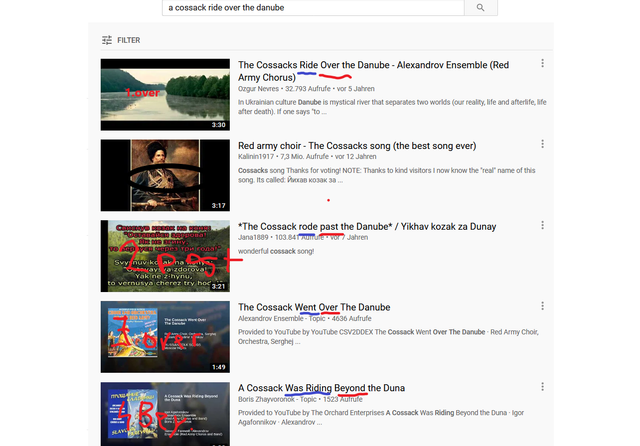This screenshot has width=640, height=446.
Task: Open more options for the Red army choir video
Action: (542, 144)
